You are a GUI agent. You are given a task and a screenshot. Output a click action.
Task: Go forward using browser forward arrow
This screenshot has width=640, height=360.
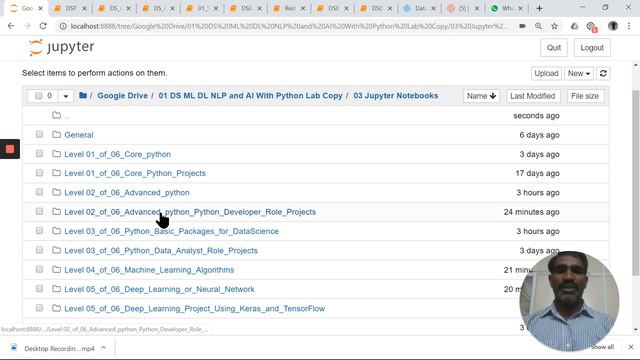27,26
